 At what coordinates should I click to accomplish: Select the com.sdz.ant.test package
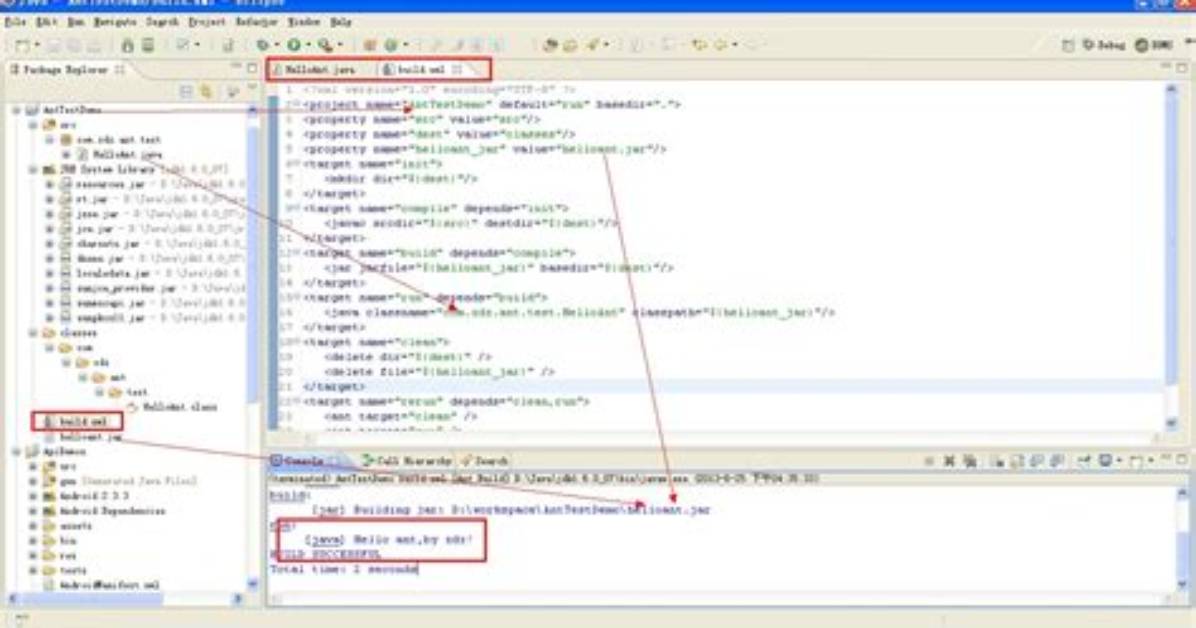point(111,140)
